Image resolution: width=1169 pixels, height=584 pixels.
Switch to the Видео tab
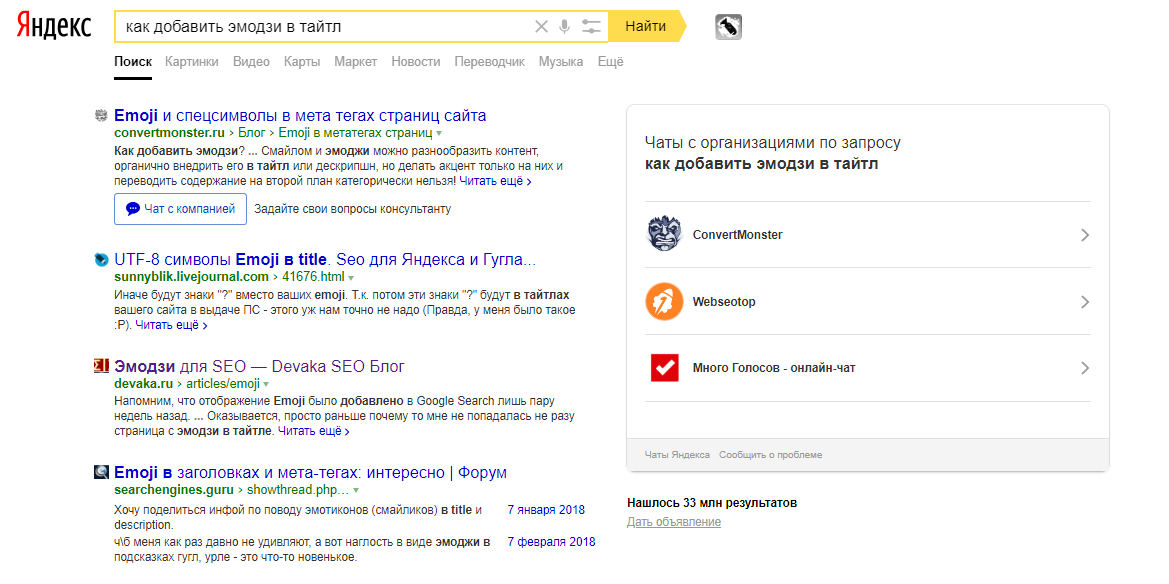[251, 62]
